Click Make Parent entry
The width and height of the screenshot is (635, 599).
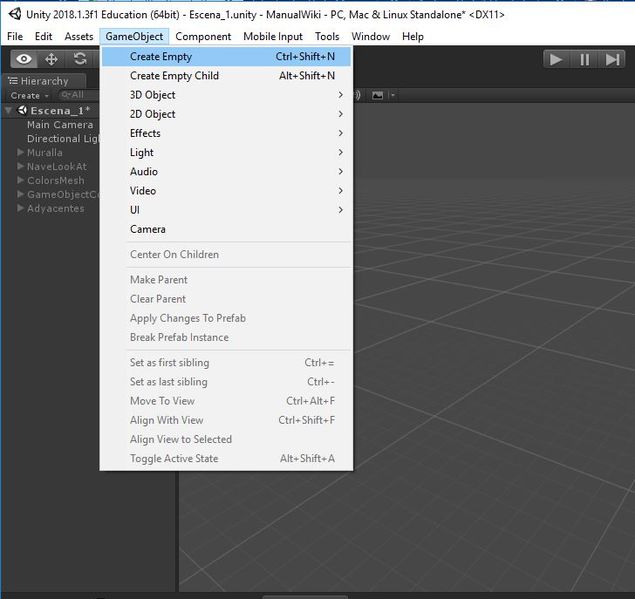coord(226,280)
